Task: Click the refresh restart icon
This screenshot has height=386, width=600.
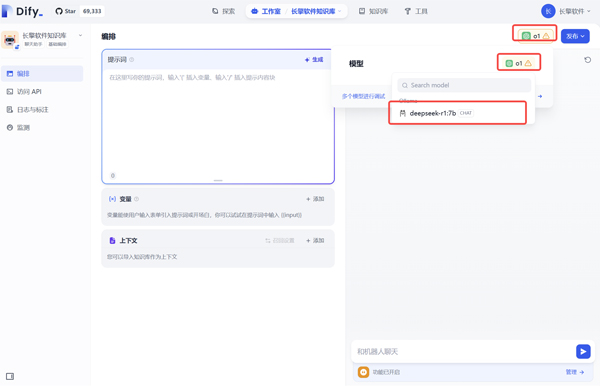Action: [588, 60]
